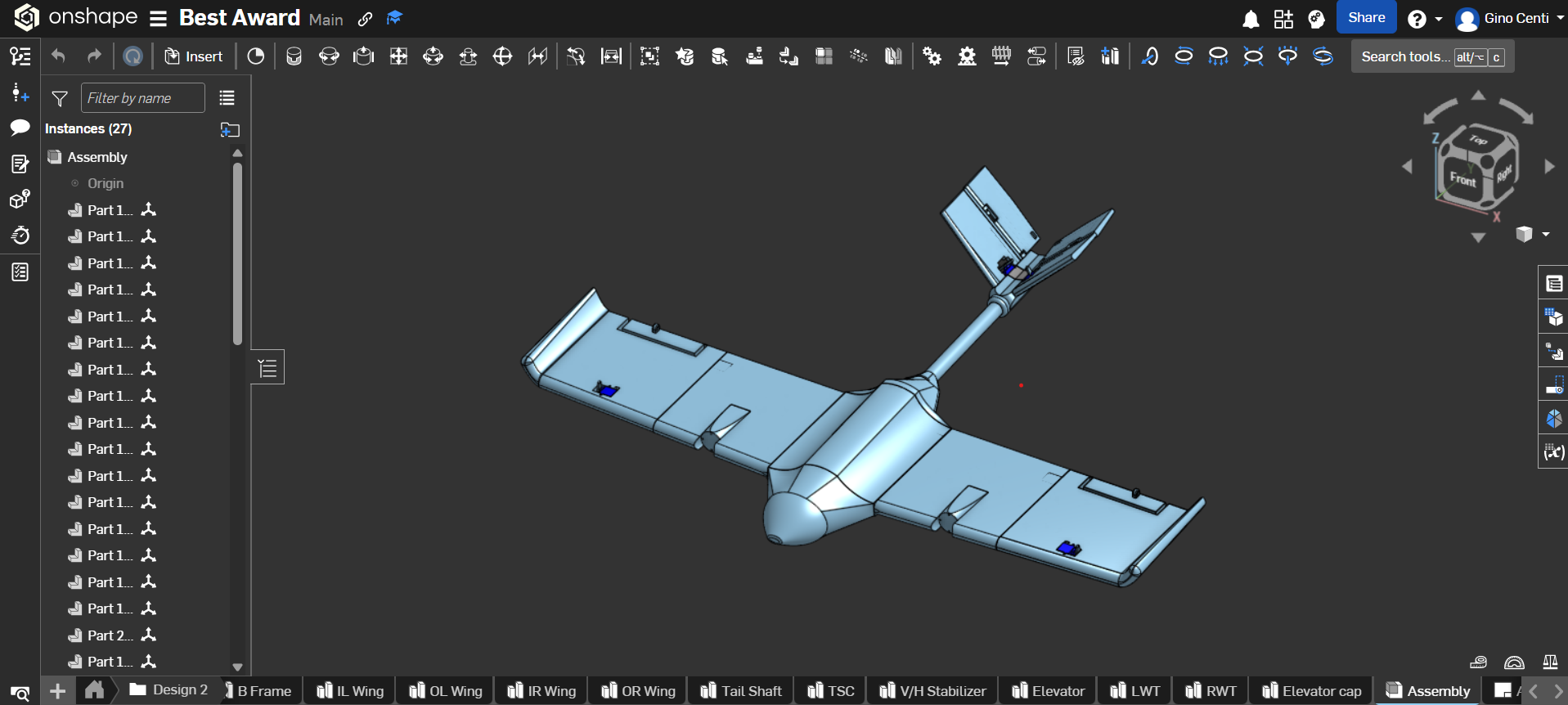Select the Linear relation tool
The height and width of the screenshot is (705, 1568).
(1036, 56)
